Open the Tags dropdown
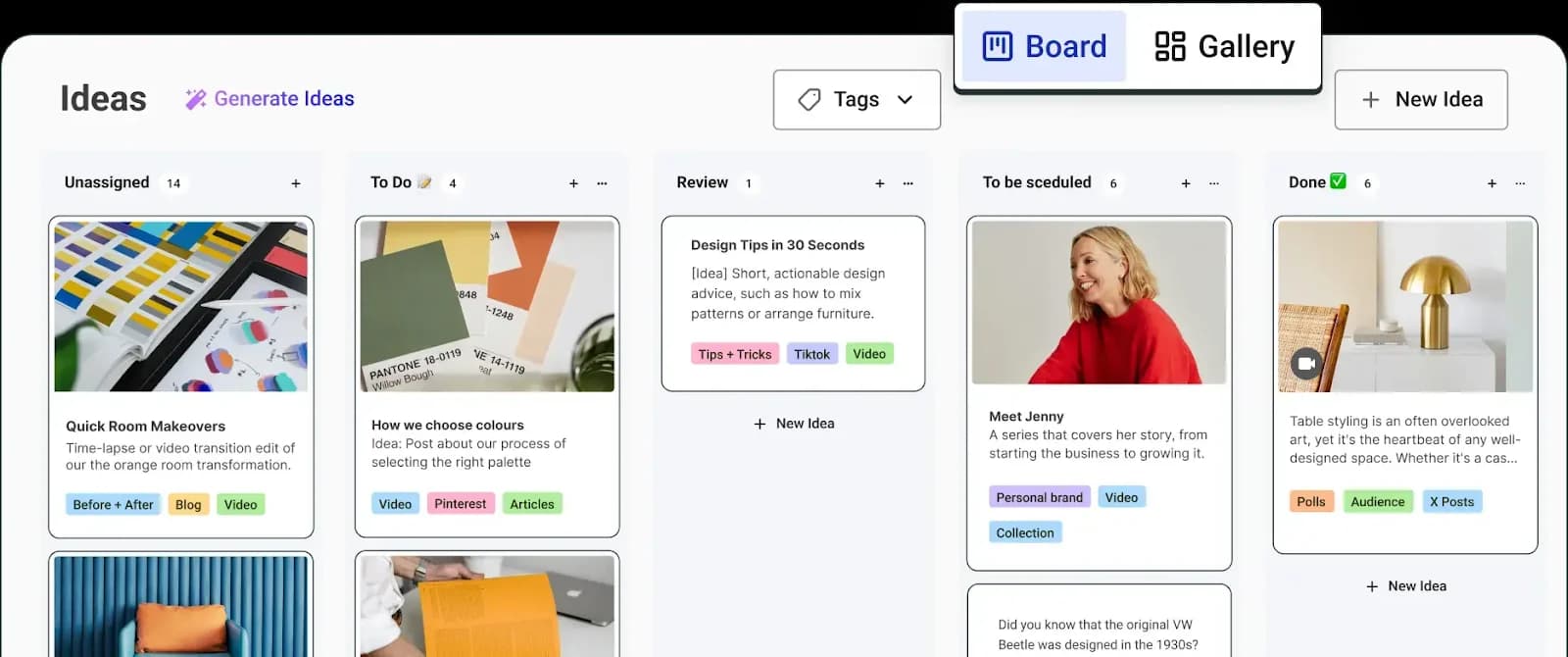 [x=857, y=100]
